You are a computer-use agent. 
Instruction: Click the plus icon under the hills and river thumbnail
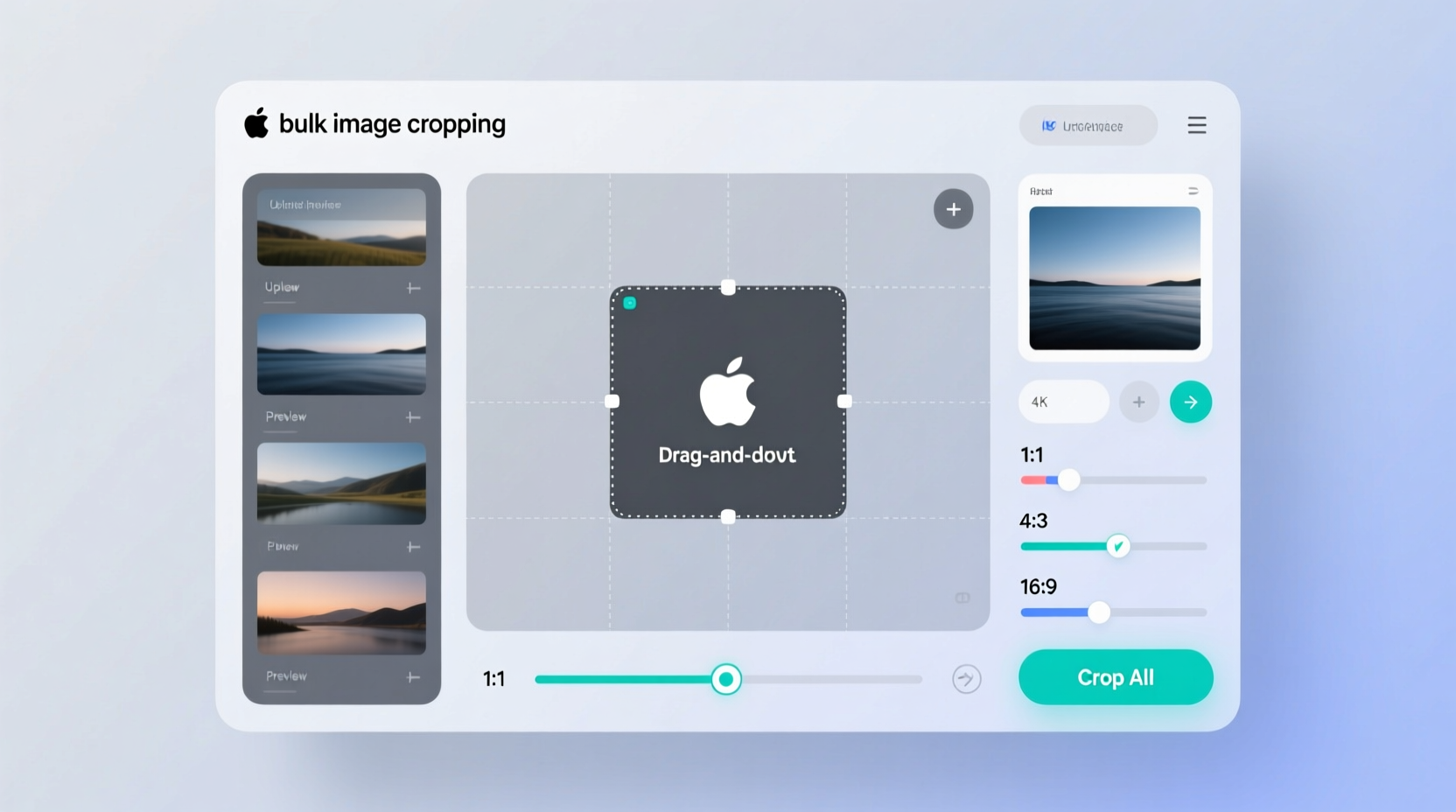(413, 547)
